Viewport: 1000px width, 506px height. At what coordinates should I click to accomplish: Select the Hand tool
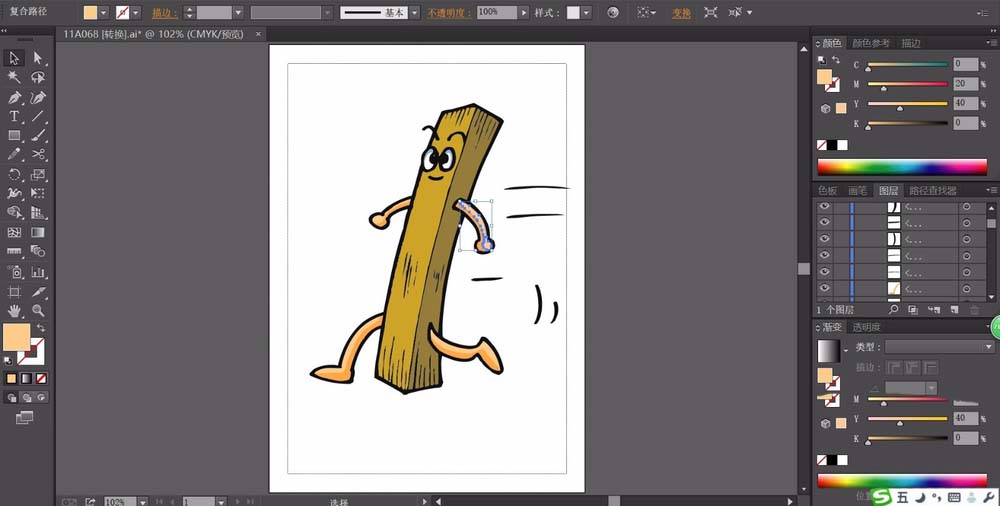coord(14,311)
